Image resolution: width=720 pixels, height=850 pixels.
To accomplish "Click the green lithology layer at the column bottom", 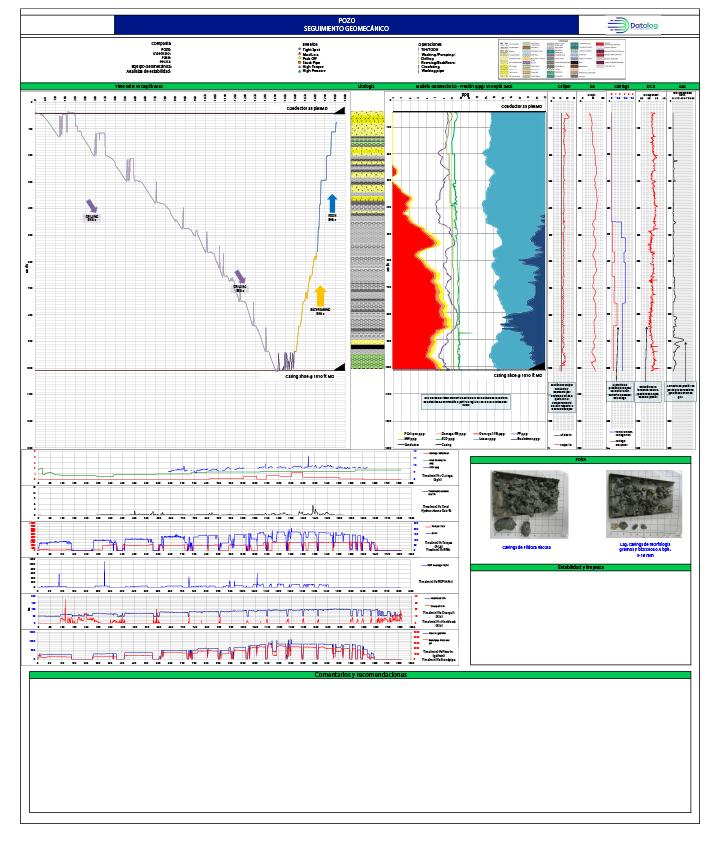I will (x=367, y=361).
